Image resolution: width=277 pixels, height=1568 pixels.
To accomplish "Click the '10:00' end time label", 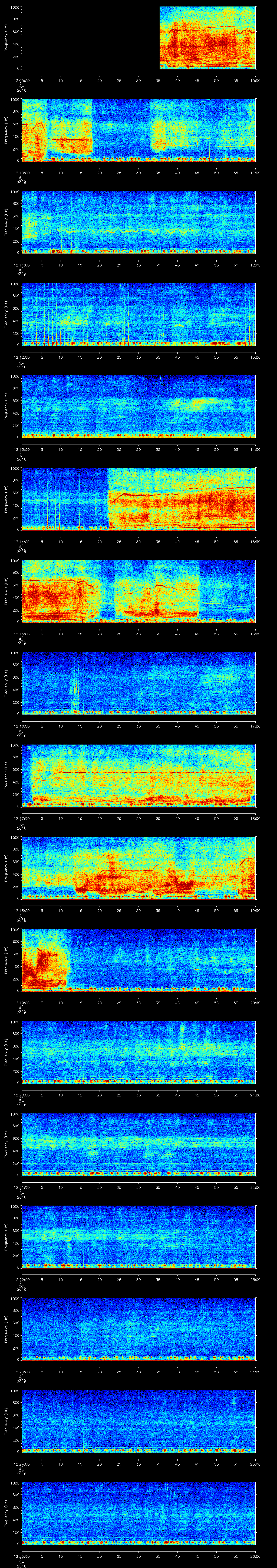I will [255, 80].
